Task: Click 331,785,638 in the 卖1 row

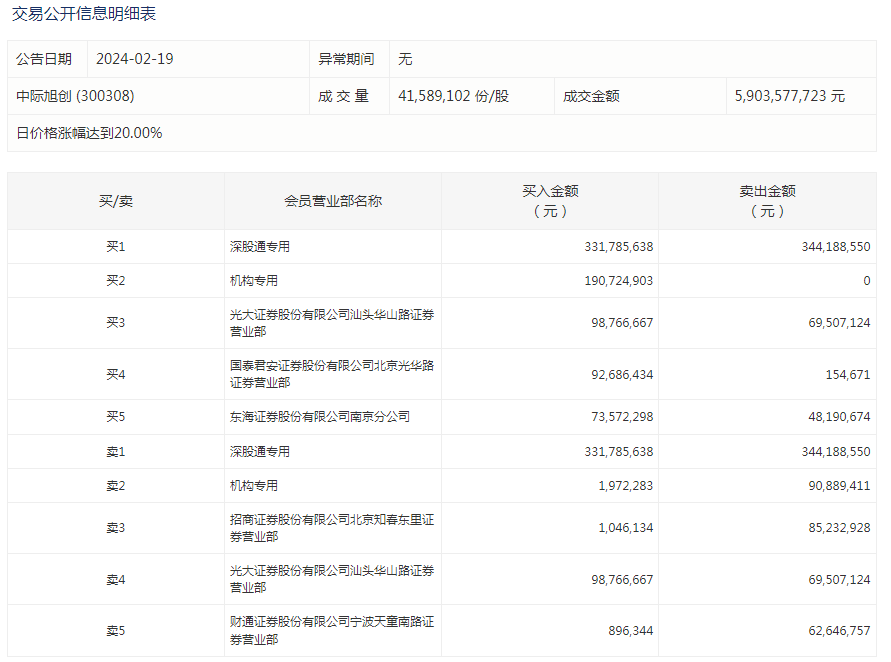Action: (x=619, y=452)
